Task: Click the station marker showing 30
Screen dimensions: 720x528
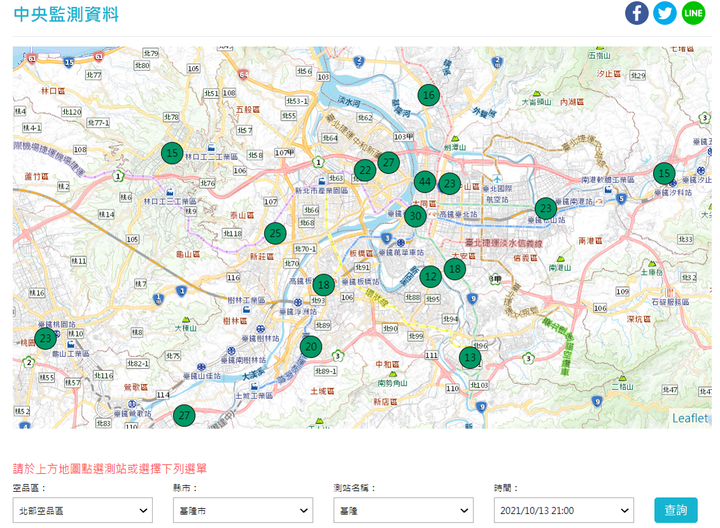Action: (416, 216)
